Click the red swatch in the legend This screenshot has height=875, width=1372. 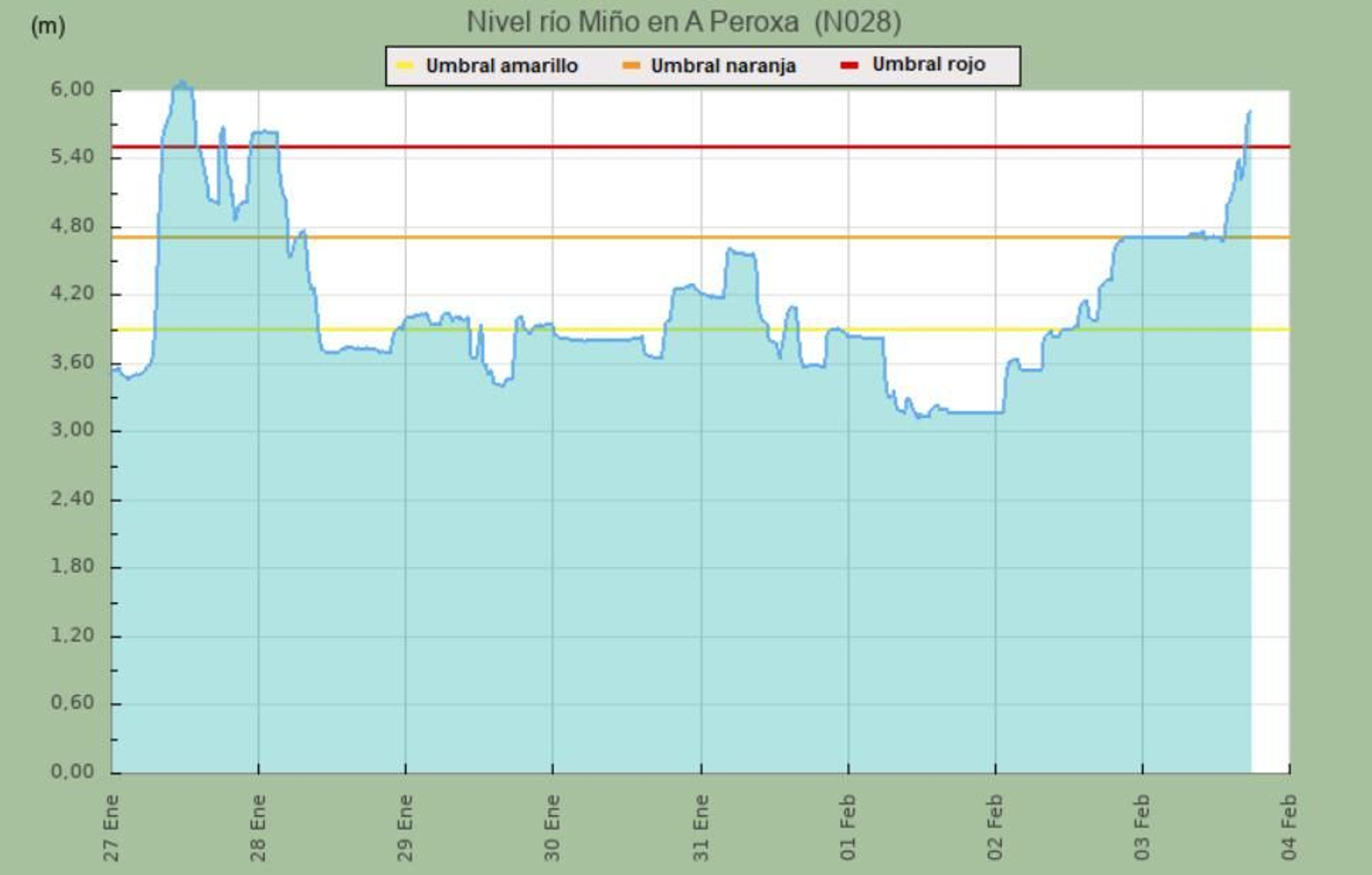[849, 65]
